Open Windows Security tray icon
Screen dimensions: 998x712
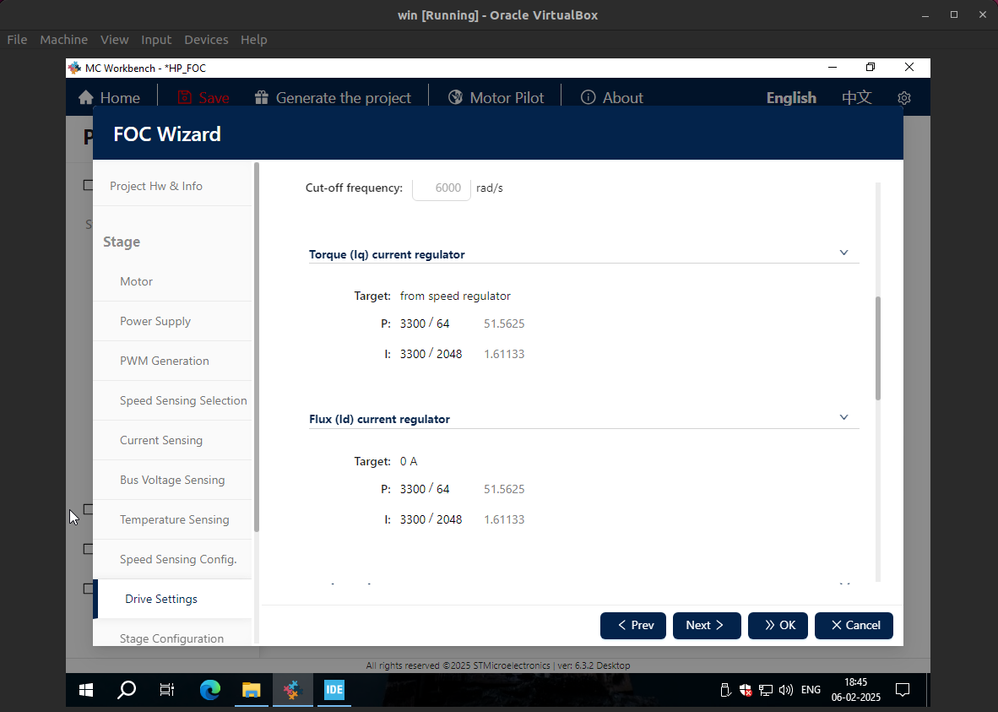(x=745, y=690)
